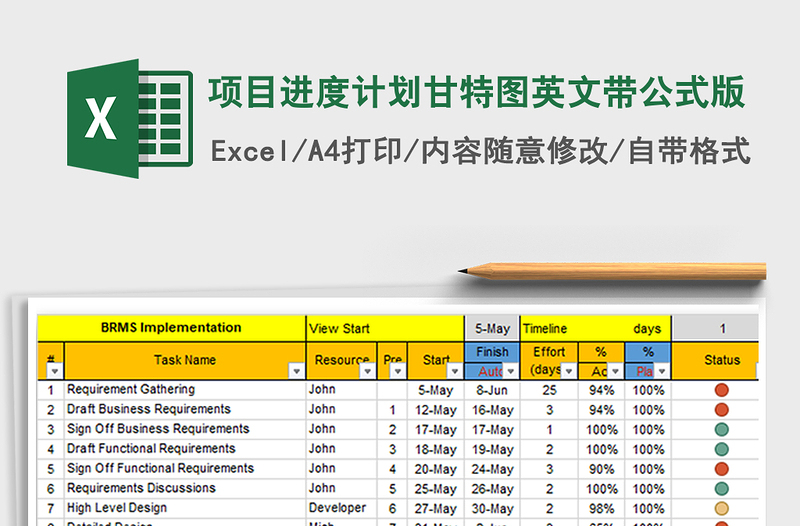Select the Status column header

pos(722,360)
